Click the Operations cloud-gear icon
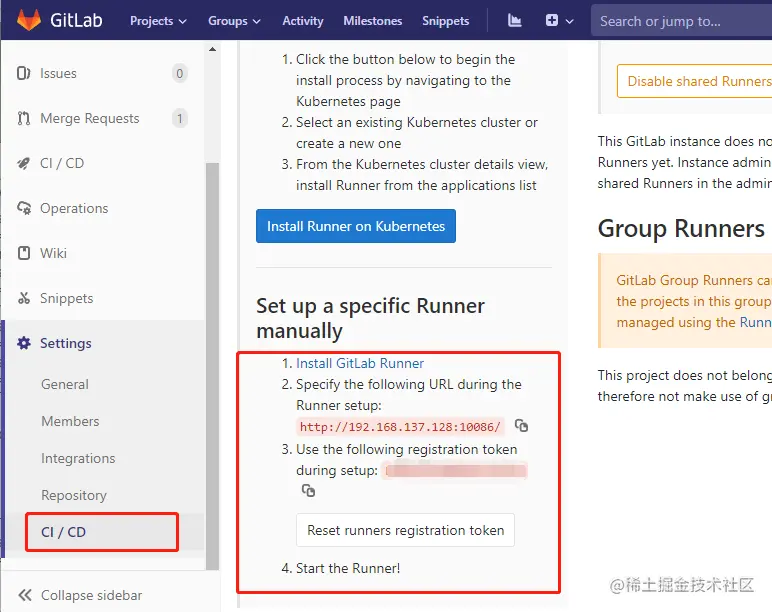This screenshot has width=772, height=612. tap(24, 208)
